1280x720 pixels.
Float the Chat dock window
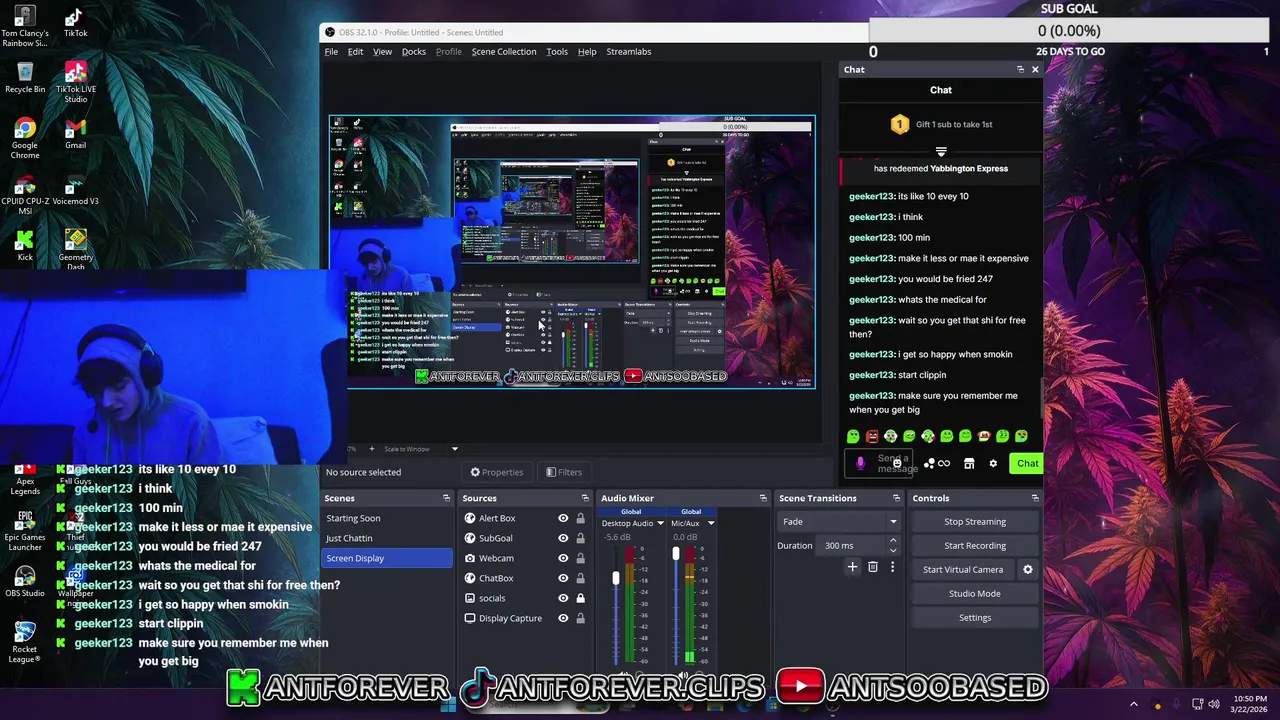coord(1020,69)
